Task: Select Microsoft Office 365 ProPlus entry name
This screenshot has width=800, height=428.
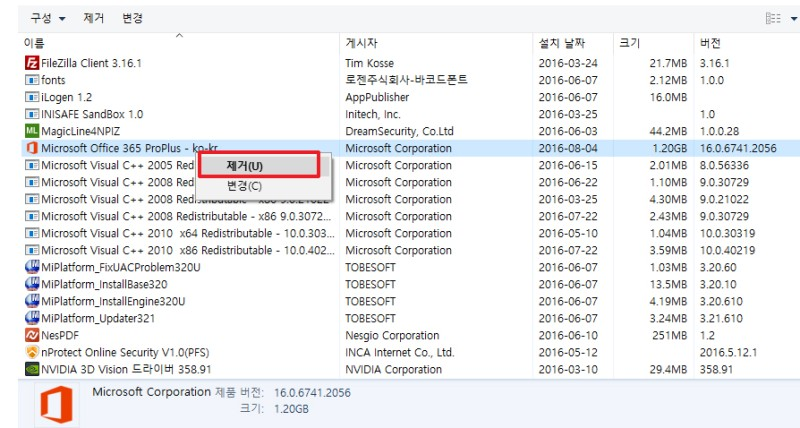Action: click(130, 148)
